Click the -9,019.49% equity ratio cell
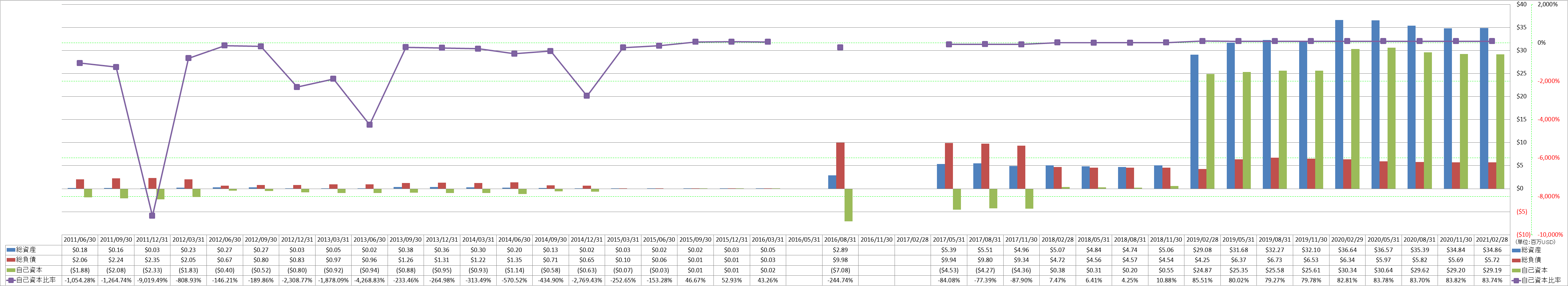 [152, 281]
